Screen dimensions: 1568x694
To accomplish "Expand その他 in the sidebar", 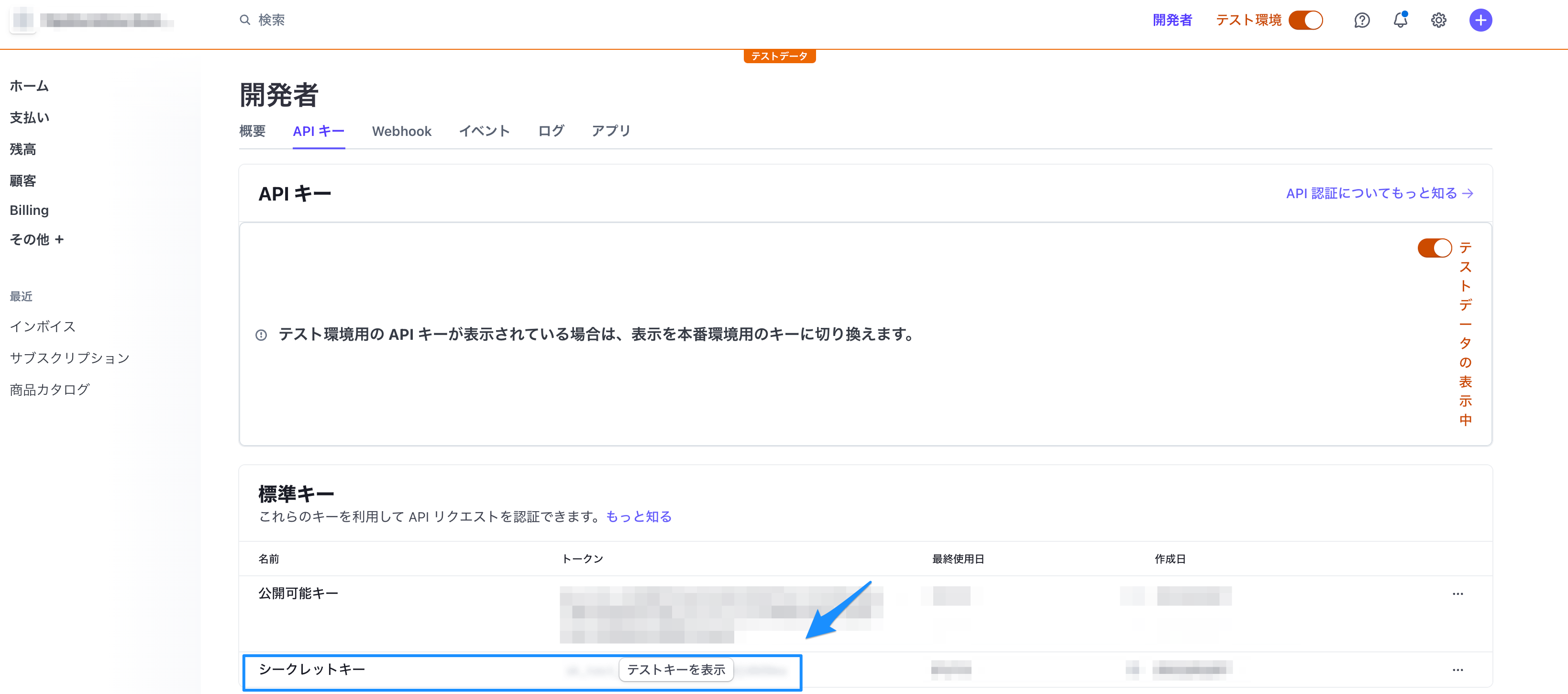I will (38, 239).
